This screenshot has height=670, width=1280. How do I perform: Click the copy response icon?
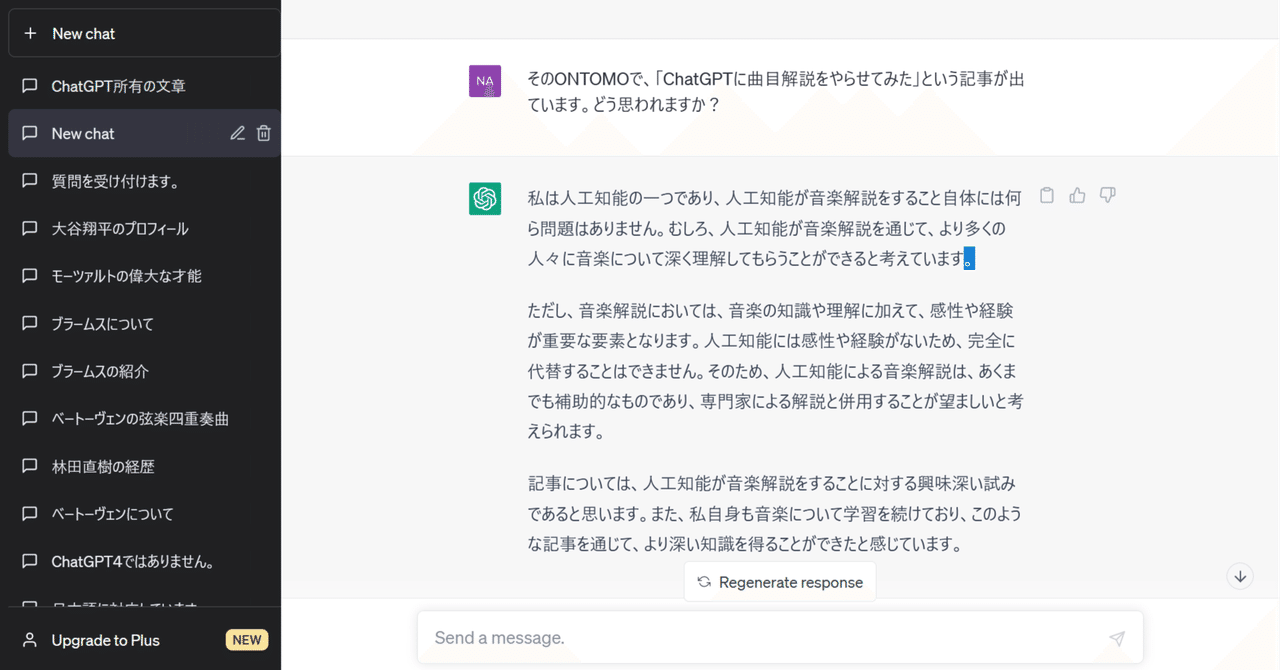pyautogui.click(x=1046, y=195)
